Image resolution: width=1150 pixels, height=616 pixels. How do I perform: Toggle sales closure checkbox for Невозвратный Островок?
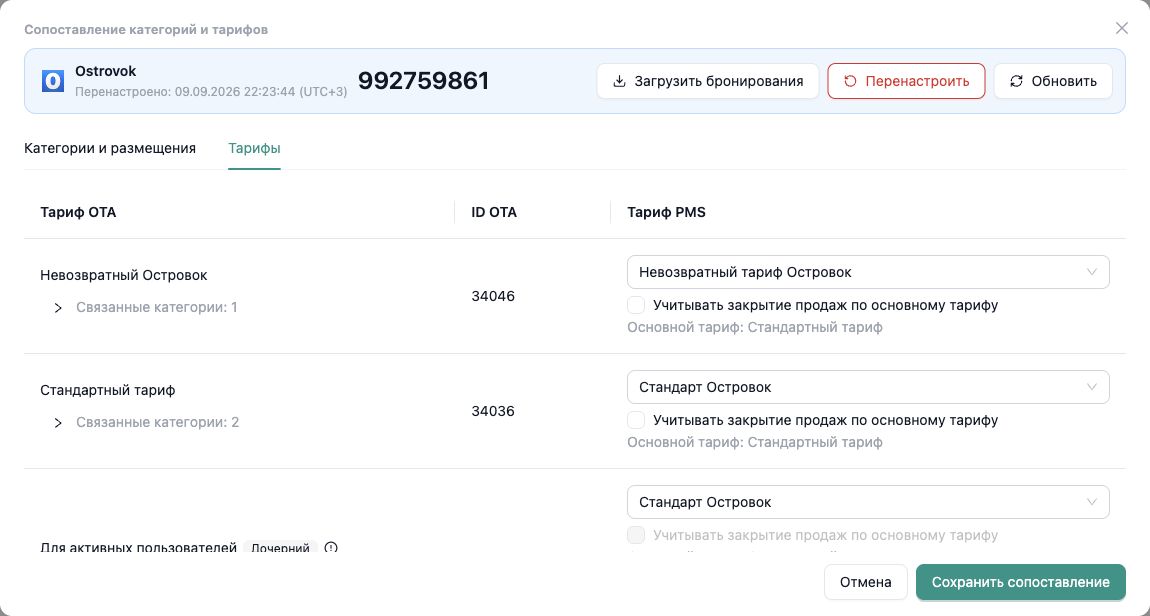point(636,305)
